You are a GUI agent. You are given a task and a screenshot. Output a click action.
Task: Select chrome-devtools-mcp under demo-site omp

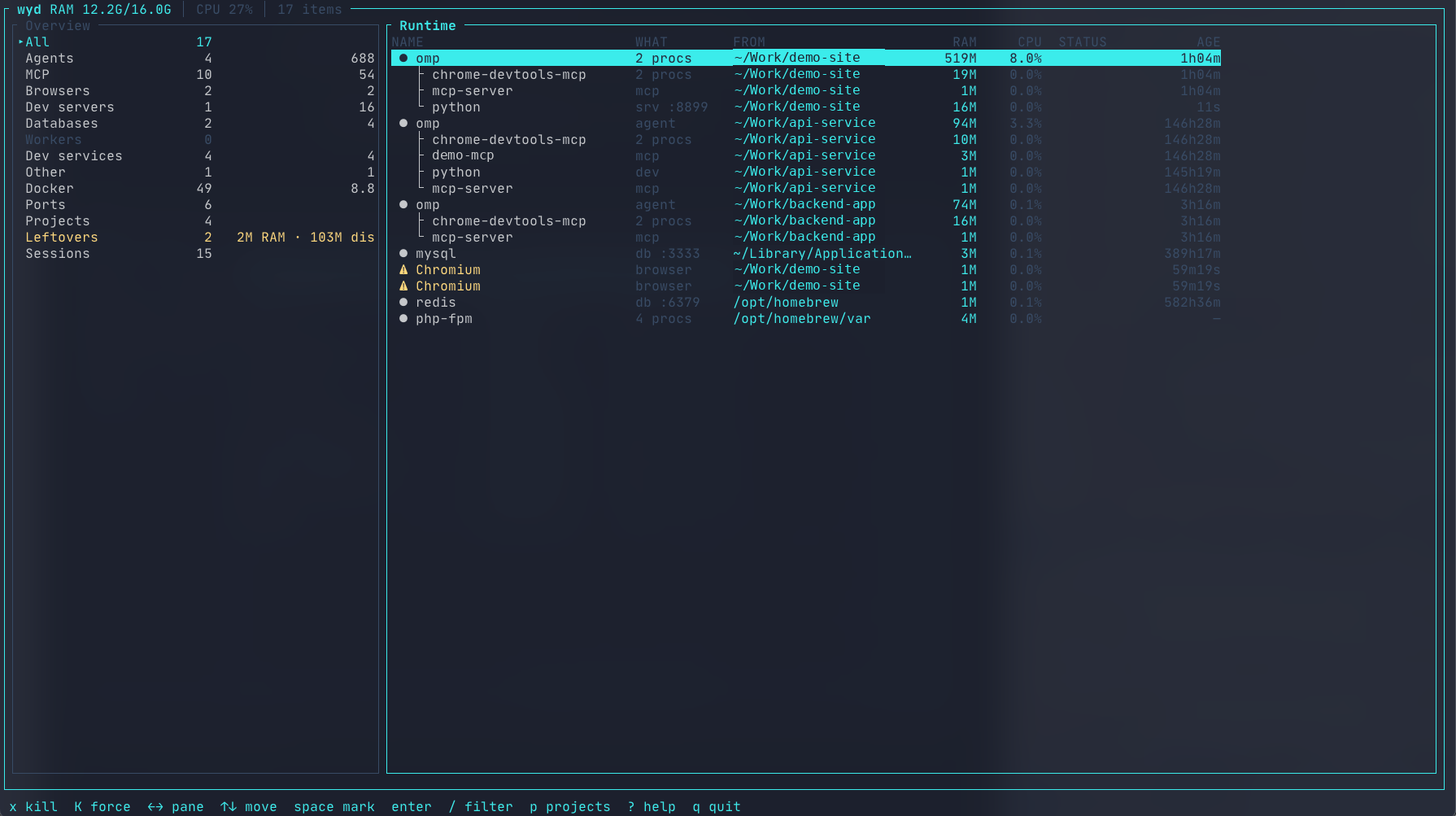[x=806, y=74]
